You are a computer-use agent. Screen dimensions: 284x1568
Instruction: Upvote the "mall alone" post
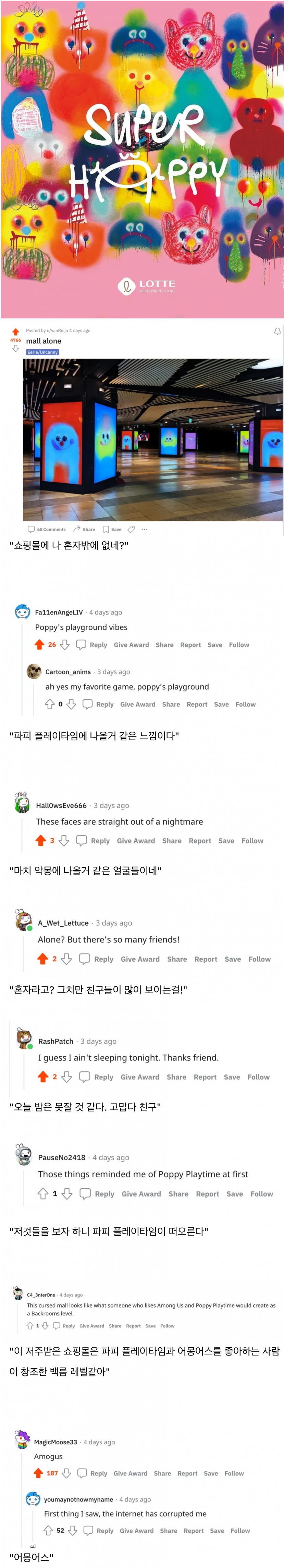click(x=16, y=332)
